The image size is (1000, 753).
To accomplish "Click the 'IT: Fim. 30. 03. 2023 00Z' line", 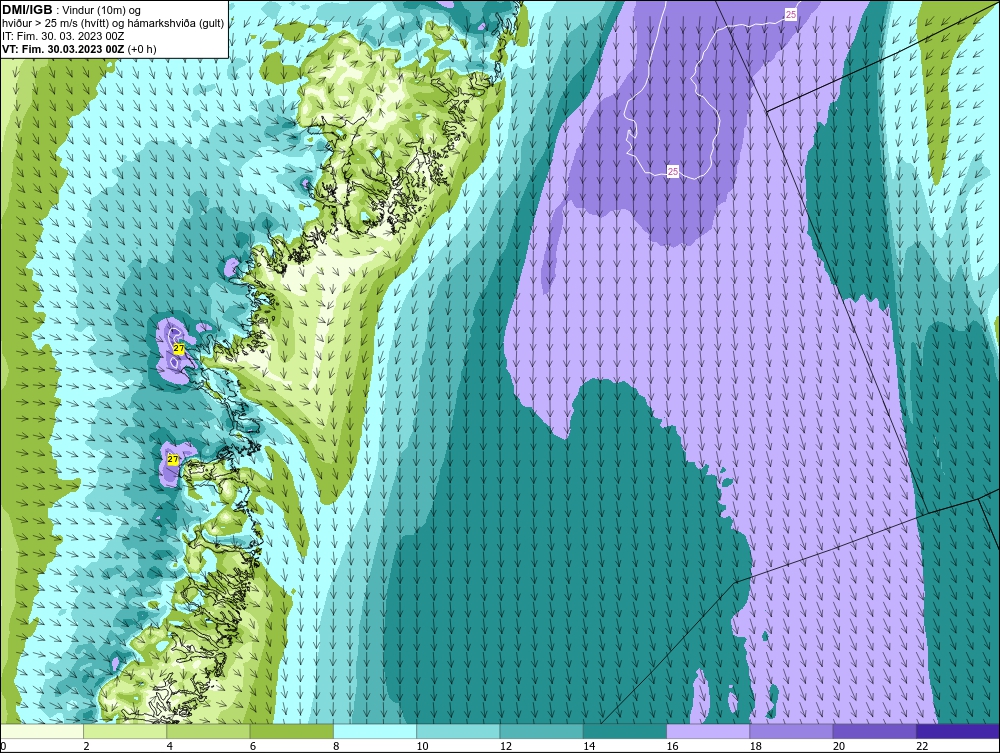I will coord(63,36).
